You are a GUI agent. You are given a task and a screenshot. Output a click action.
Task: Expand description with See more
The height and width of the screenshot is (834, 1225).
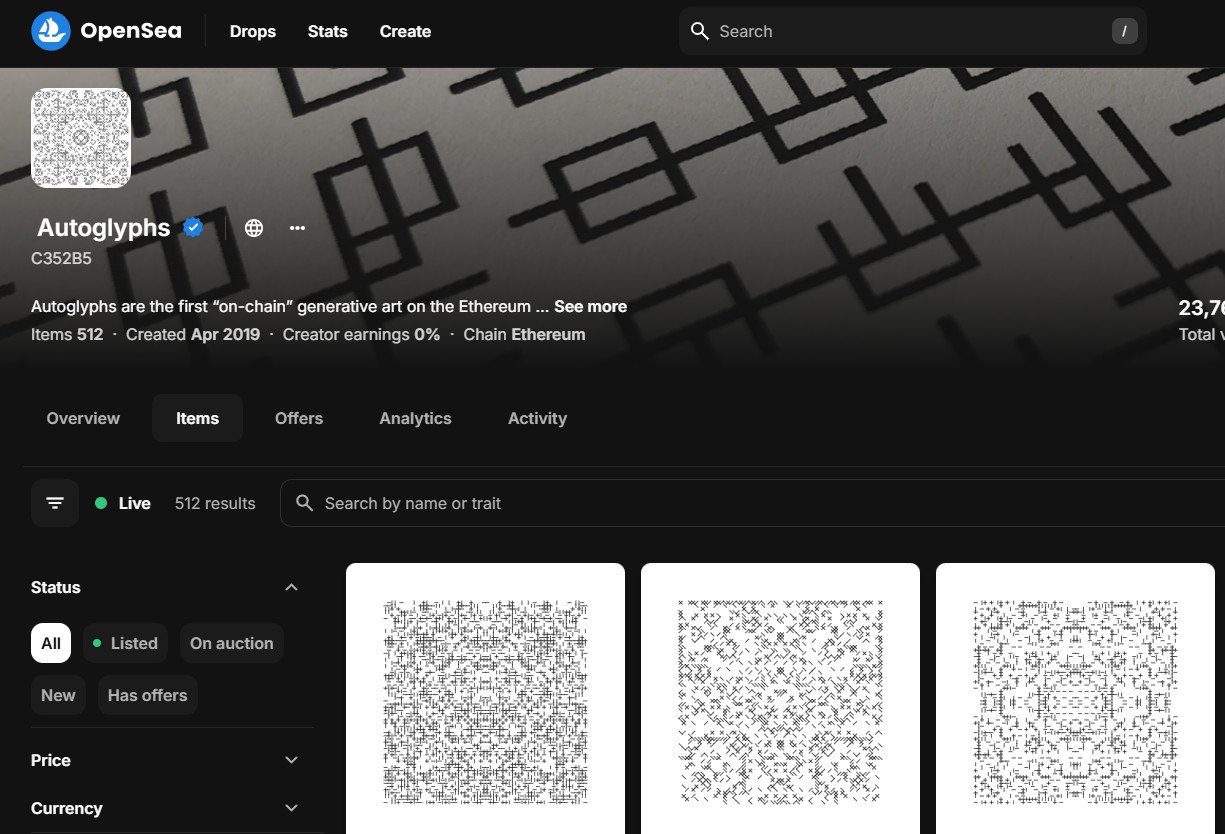click(x=590, y=306)
